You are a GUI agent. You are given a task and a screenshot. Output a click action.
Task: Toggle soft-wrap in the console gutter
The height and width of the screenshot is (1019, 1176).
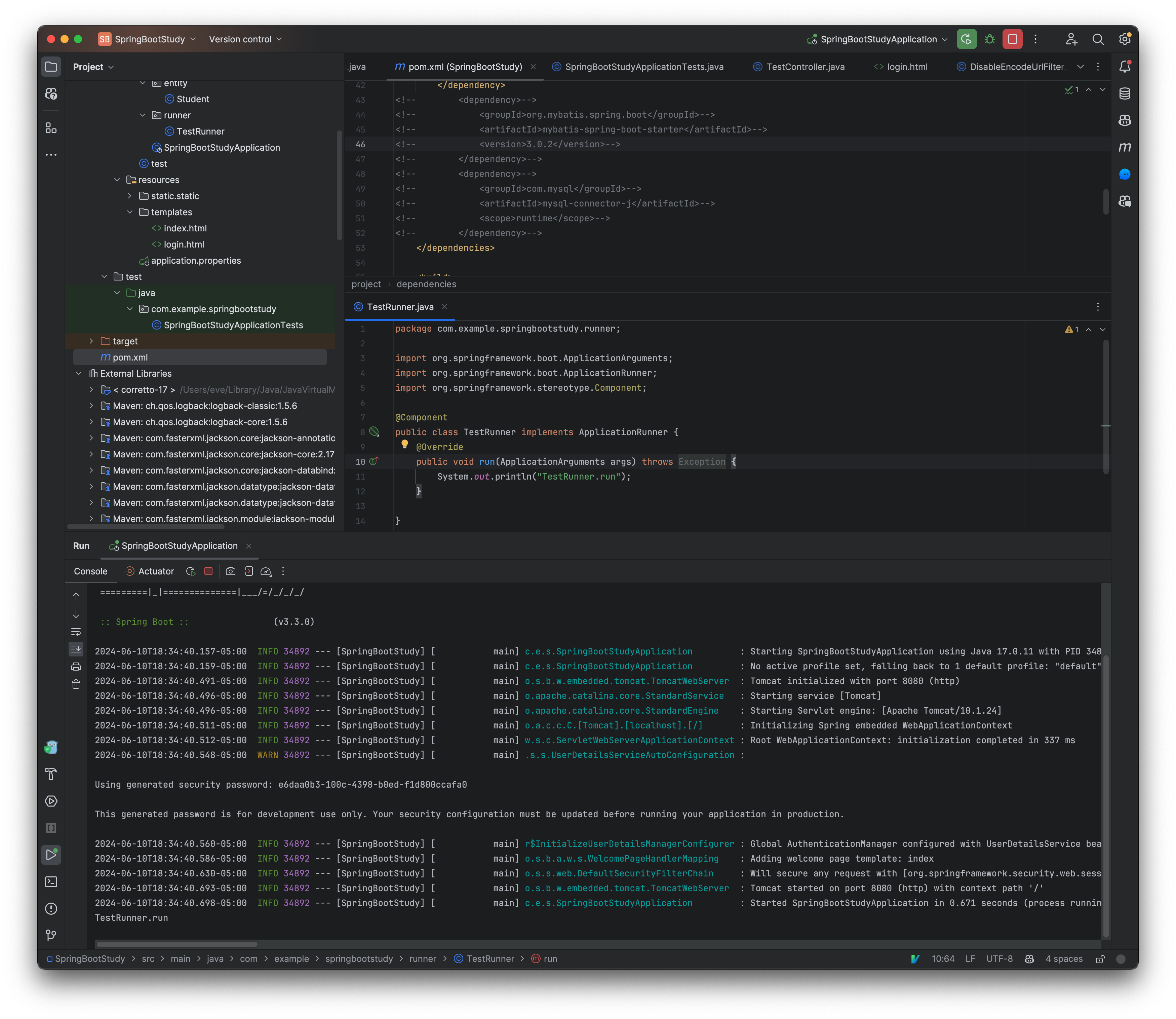click(76, 631)
